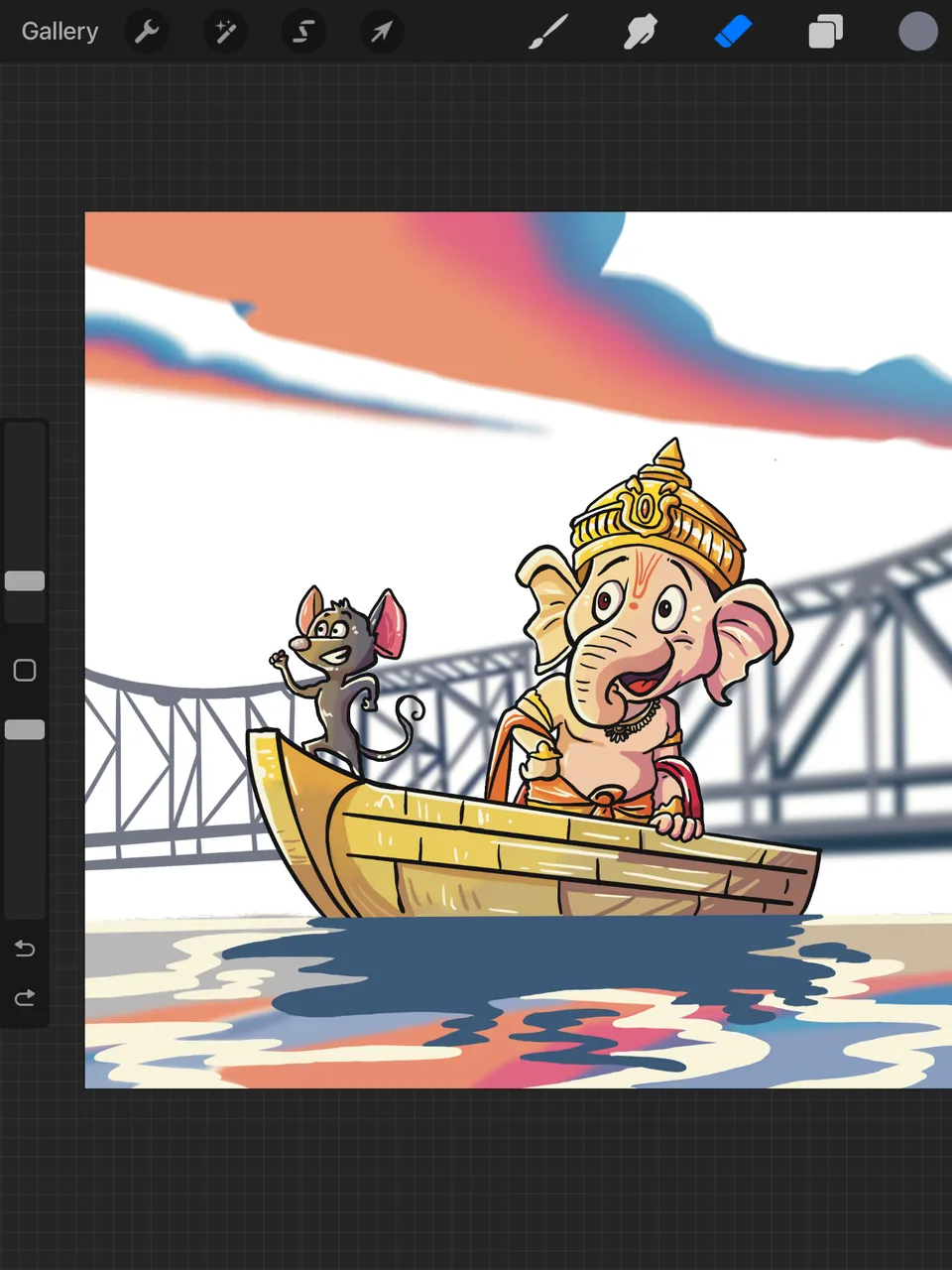Return to the Gallery

(x=59, y=32)
